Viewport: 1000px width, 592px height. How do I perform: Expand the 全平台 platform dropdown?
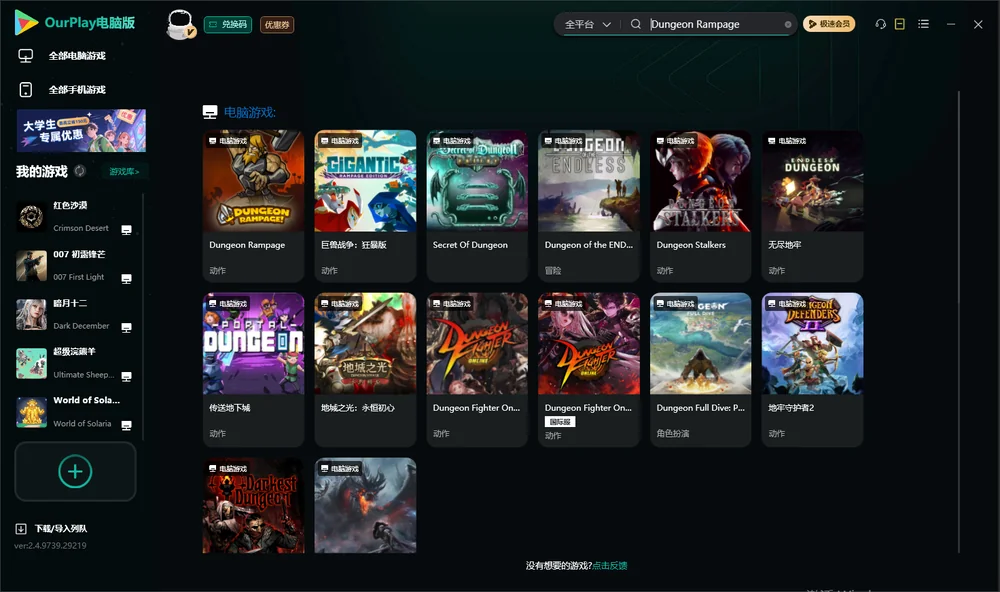point(587,24)
